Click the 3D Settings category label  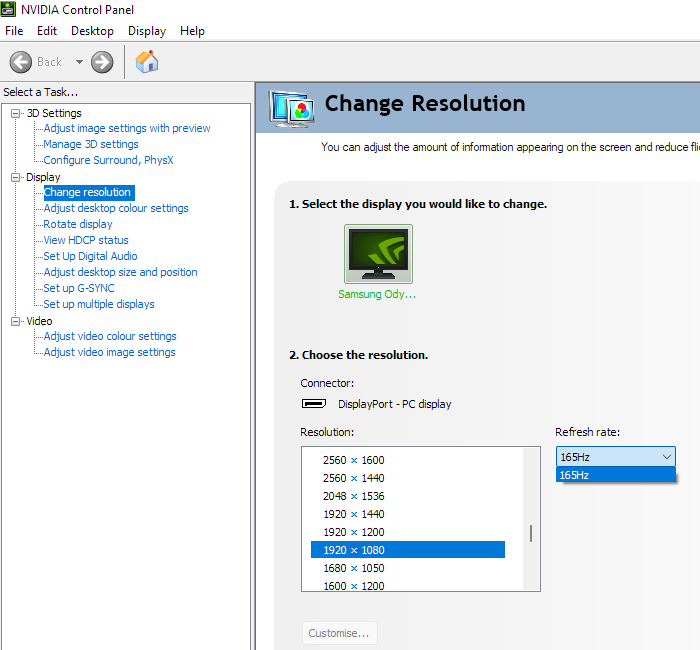[x=54, y=113]
